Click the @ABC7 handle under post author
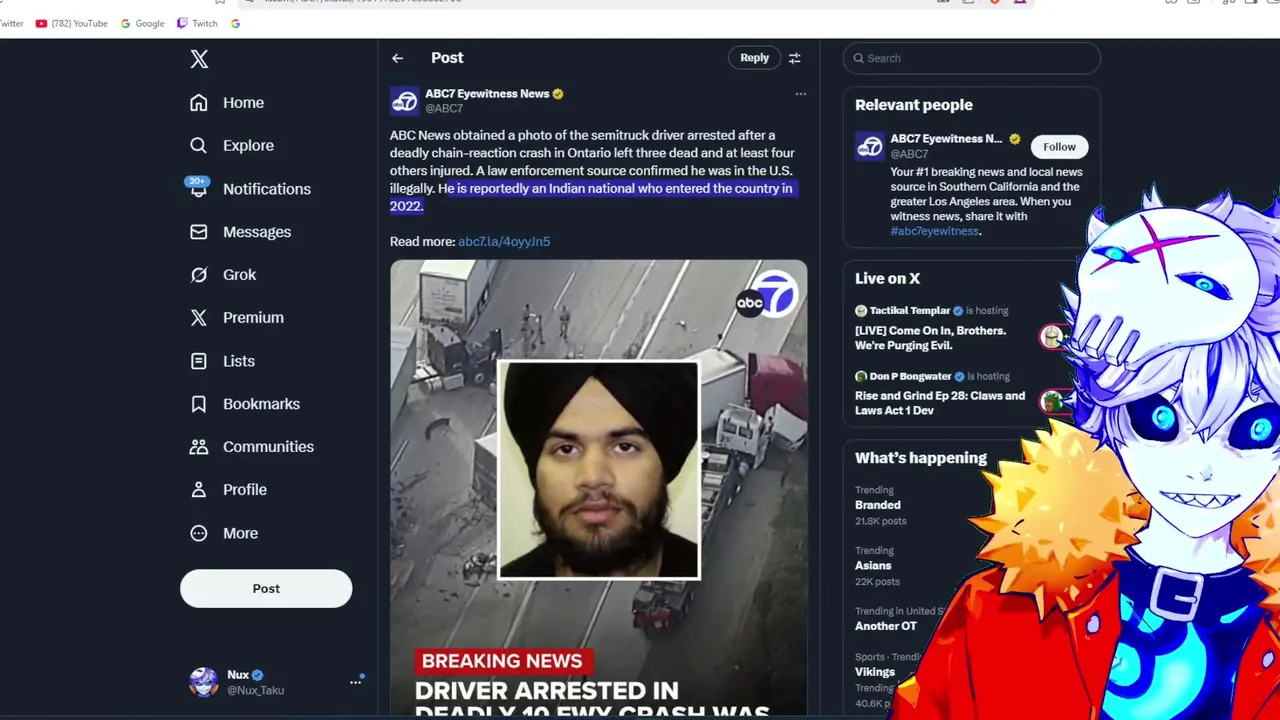The width and height of the screenshot is (1280, 720). pos(444,108)
